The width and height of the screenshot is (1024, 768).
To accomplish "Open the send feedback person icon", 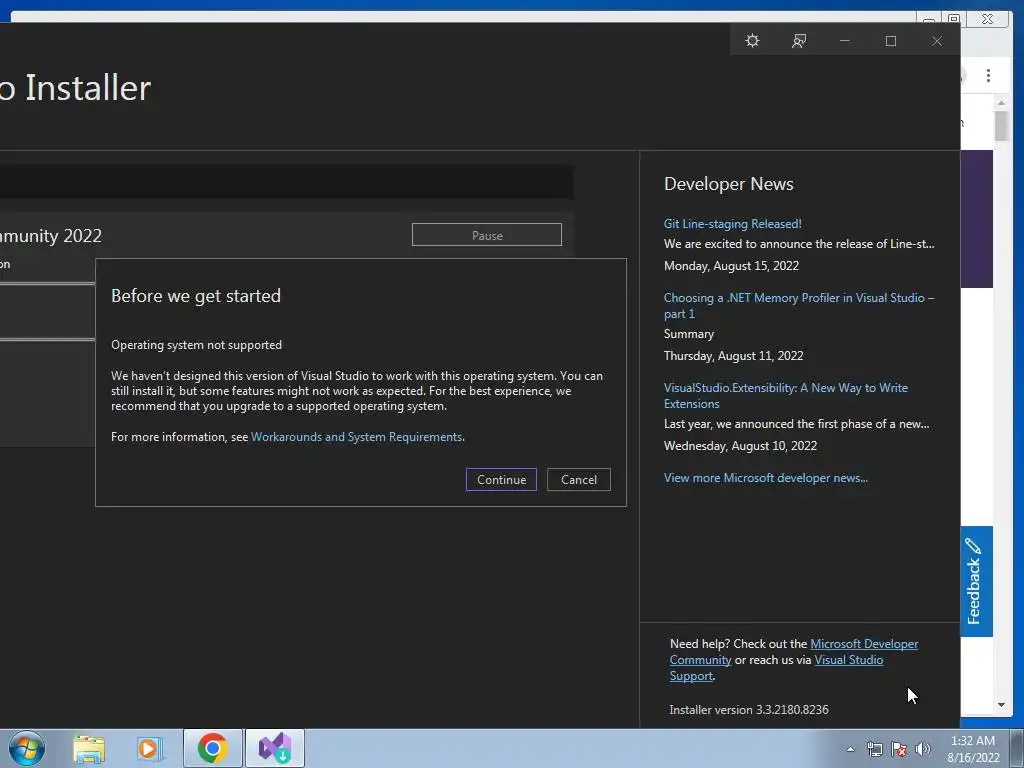I will point(799,40).
